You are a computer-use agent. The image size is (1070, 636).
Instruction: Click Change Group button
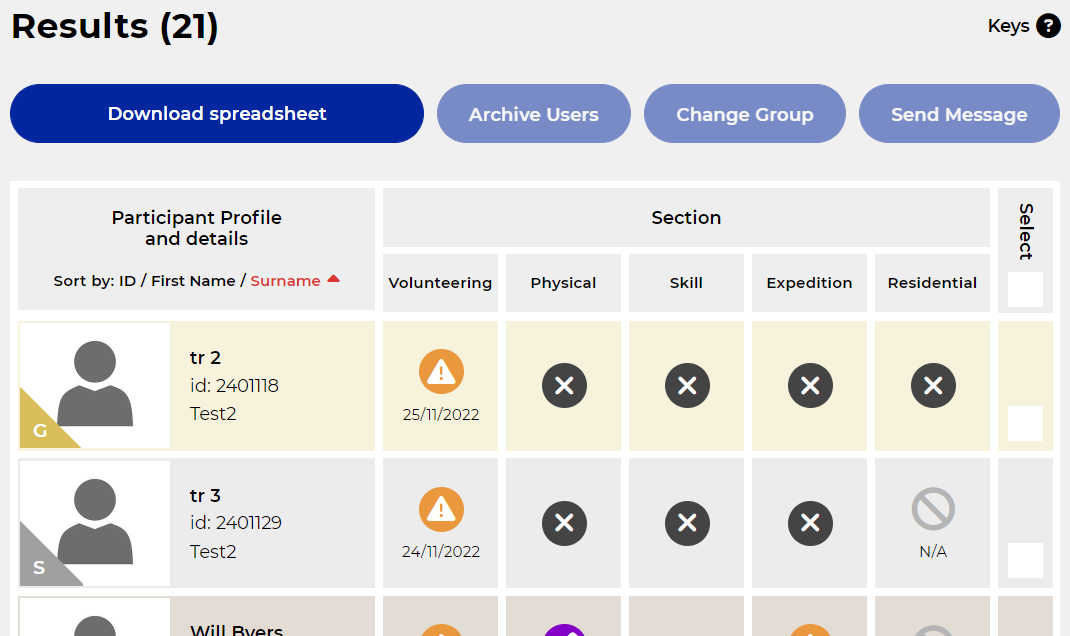[744, 113]
